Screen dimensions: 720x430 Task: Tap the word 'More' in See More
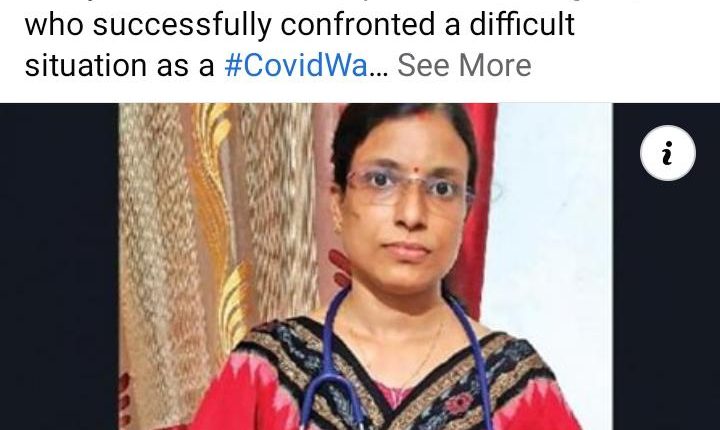coord(495,65)
